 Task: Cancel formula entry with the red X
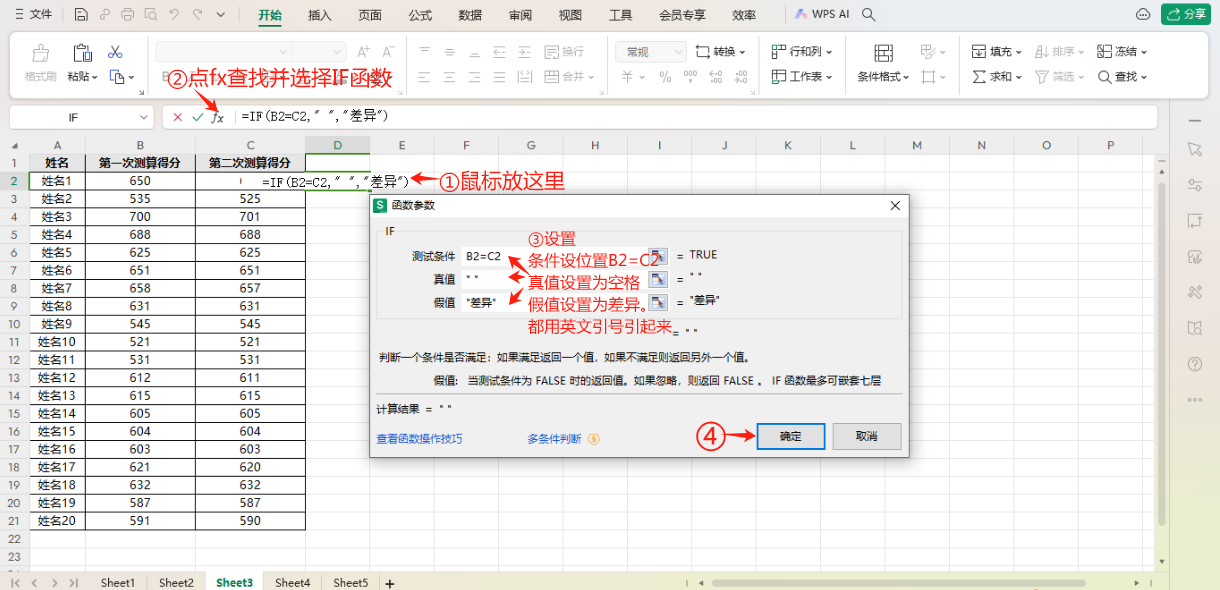(178, 117)
